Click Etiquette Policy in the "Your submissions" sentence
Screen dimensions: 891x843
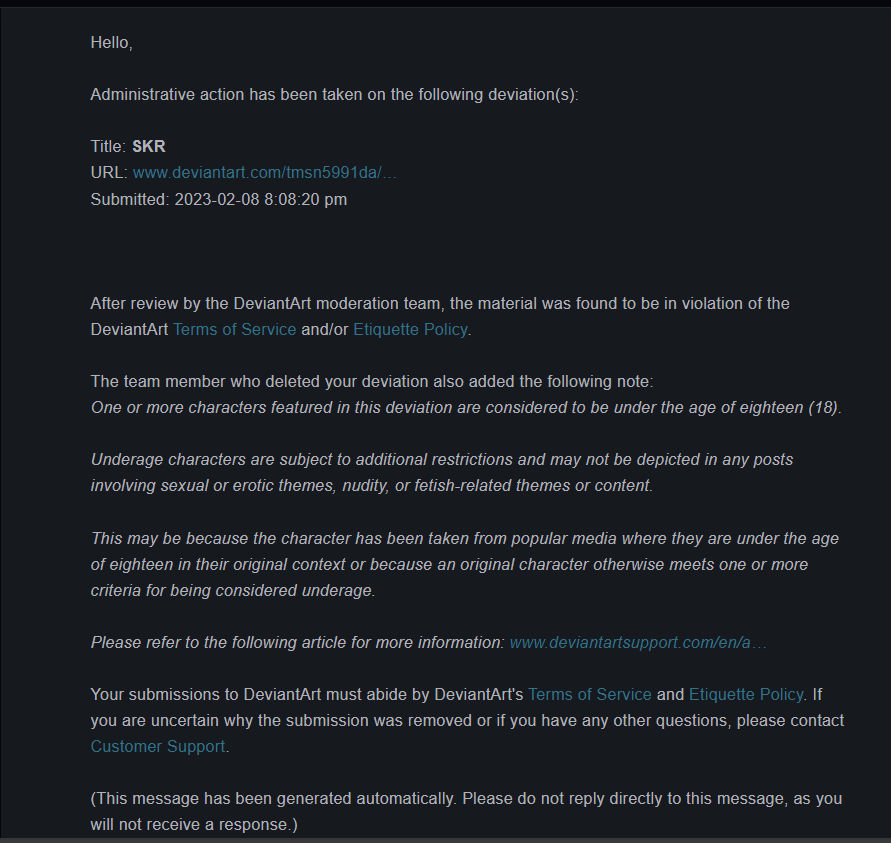(745, 694)
